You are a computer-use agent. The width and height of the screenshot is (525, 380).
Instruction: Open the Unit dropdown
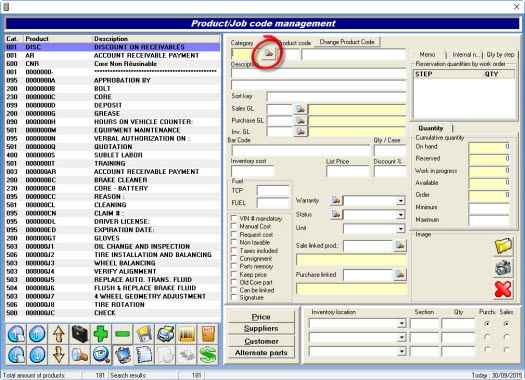pos(401,229)
